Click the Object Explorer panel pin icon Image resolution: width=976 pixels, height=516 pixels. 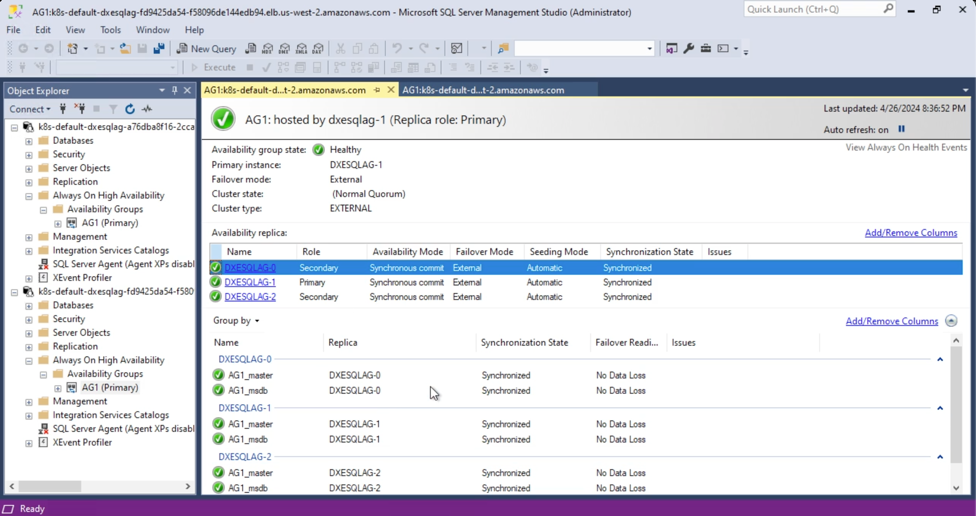(x=174, y=91)
